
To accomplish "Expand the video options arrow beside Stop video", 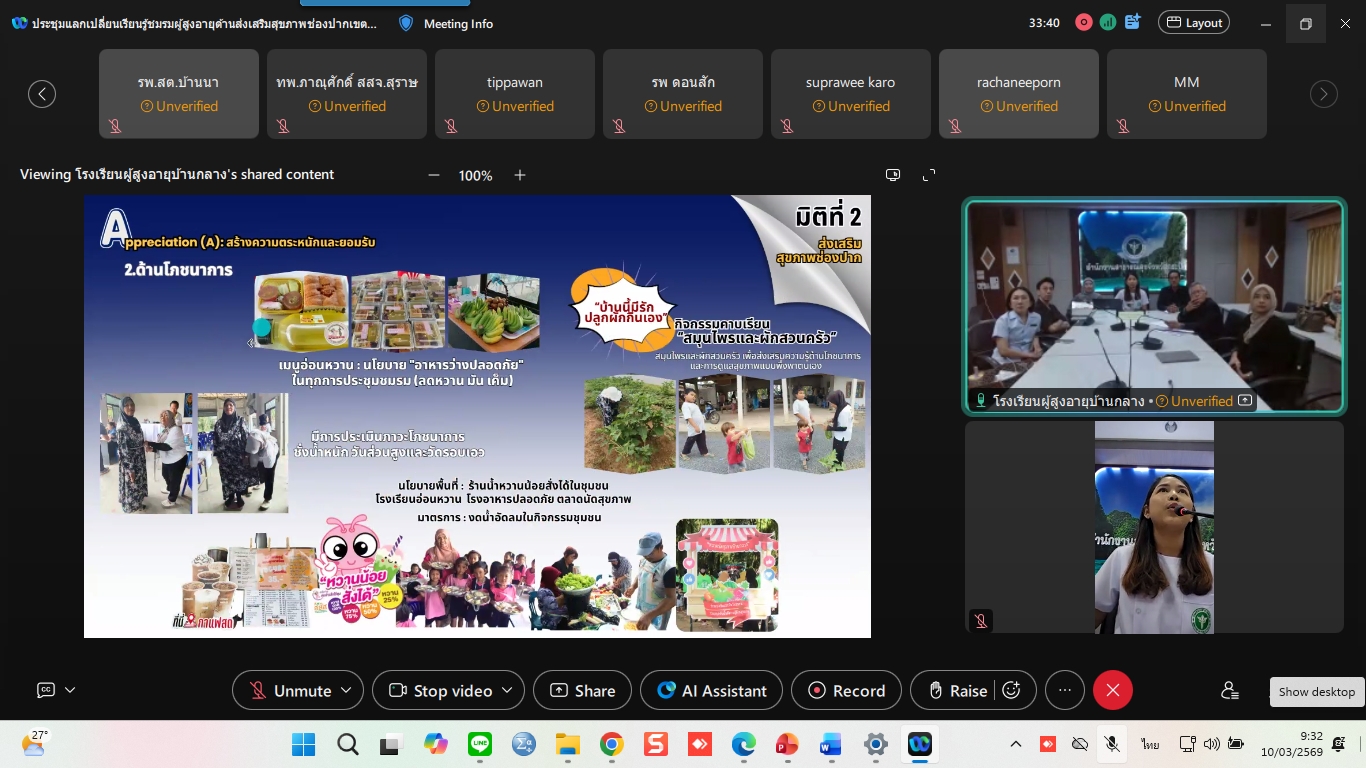I will (x=507, y=690).
